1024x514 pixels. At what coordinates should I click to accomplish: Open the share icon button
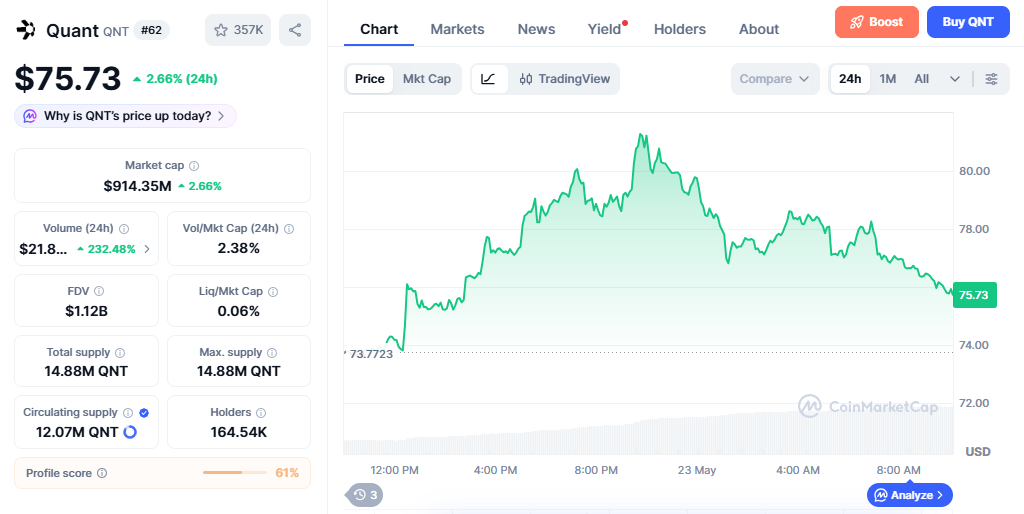[x=295, y=29]
